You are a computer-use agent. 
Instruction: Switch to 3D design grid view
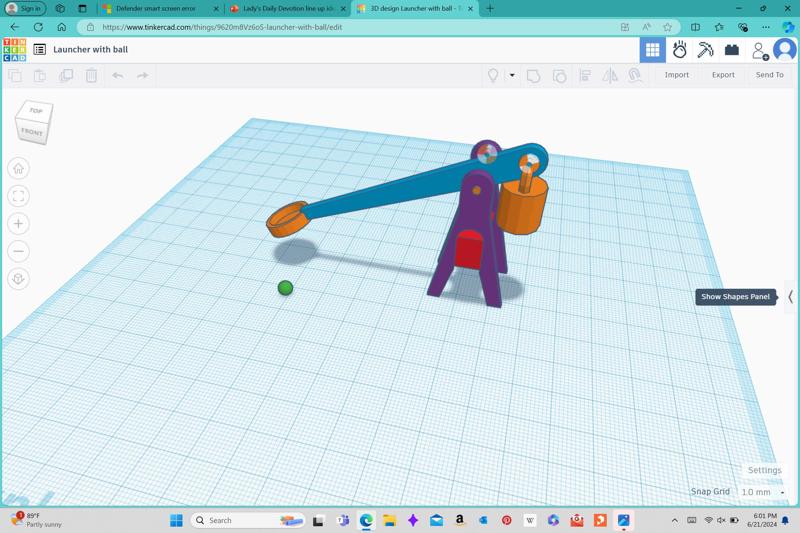tap(653, 50)
